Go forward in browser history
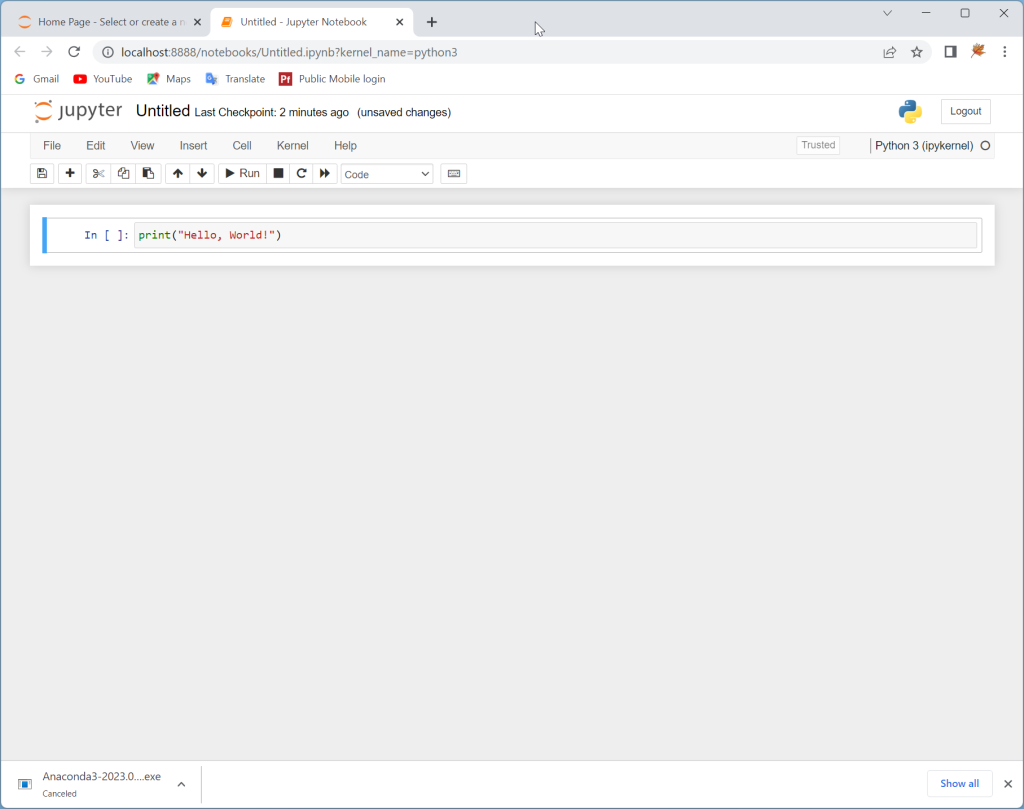 [46, 52]
